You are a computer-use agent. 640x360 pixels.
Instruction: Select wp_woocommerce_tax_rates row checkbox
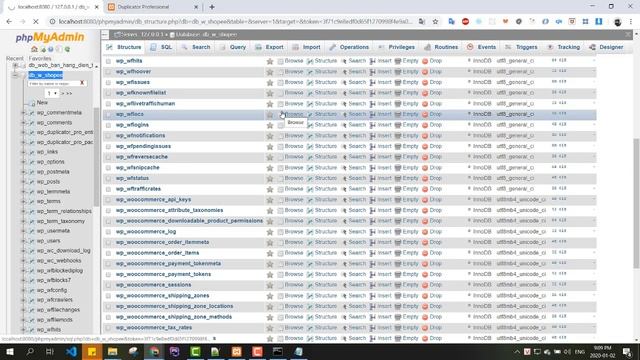[x=108, y=328]
